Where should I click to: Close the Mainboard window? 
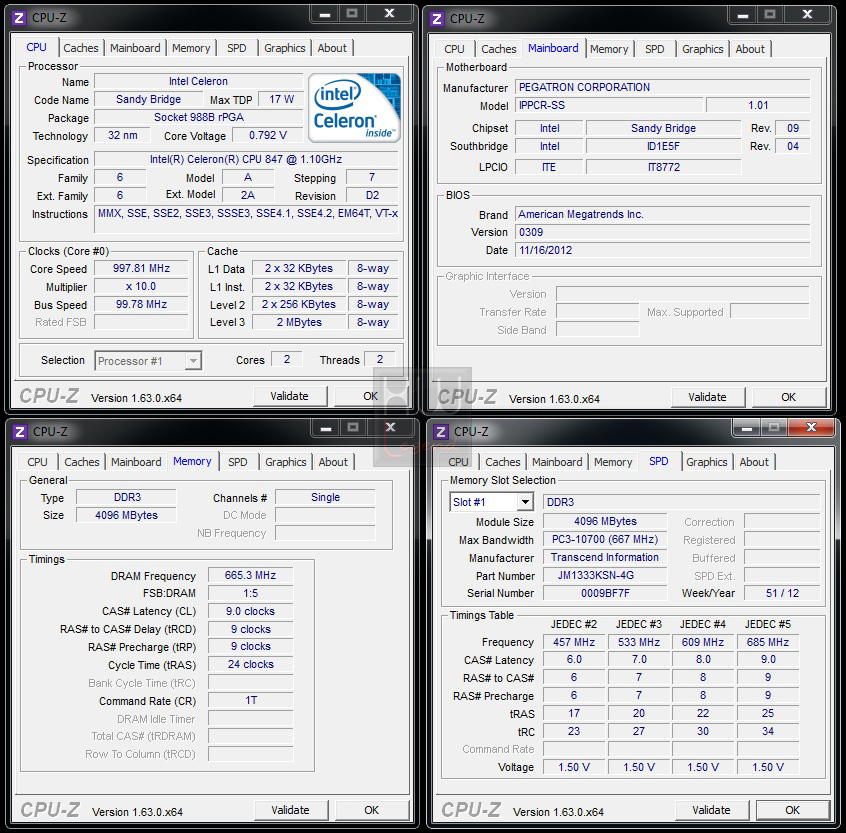click(807, 15)
